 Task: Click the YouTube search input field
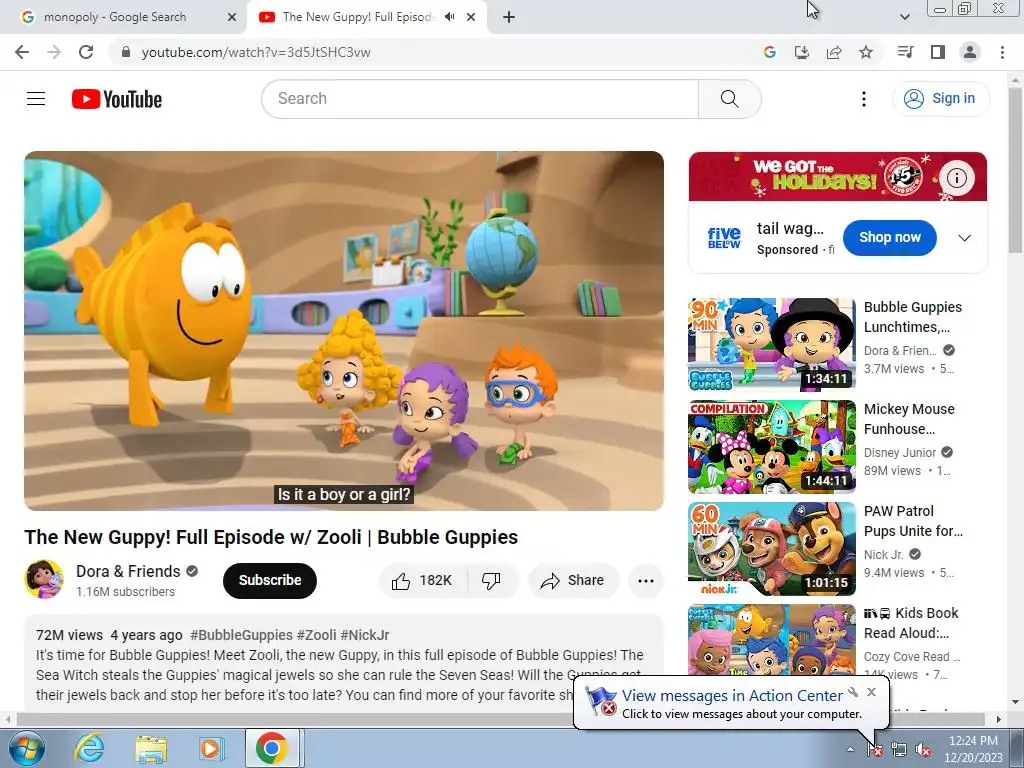coord(480,99)
